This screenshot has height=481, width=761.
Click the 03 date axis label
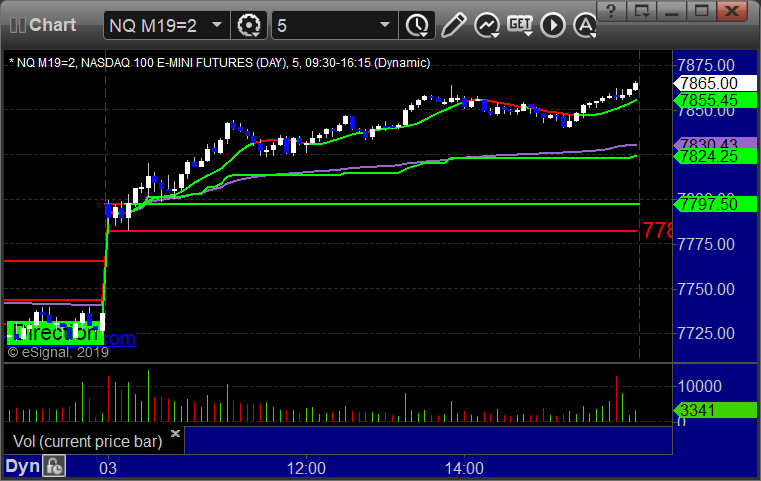pyautogui.click(x=108, y=468)
